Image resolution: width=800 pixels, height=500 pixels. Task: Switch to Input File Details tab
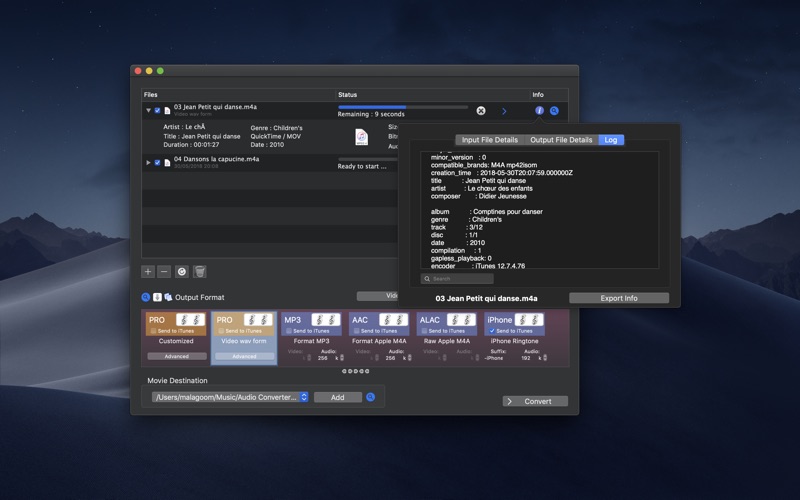490,140
